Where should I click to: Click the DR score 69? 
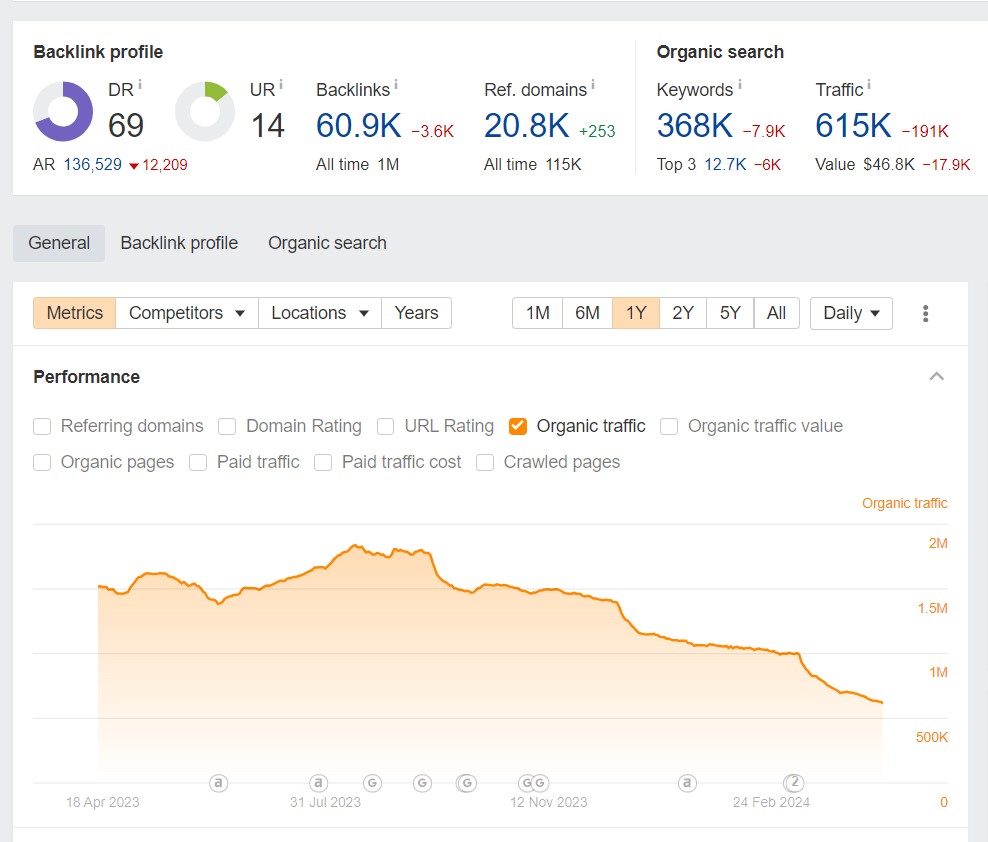[126, 125]
